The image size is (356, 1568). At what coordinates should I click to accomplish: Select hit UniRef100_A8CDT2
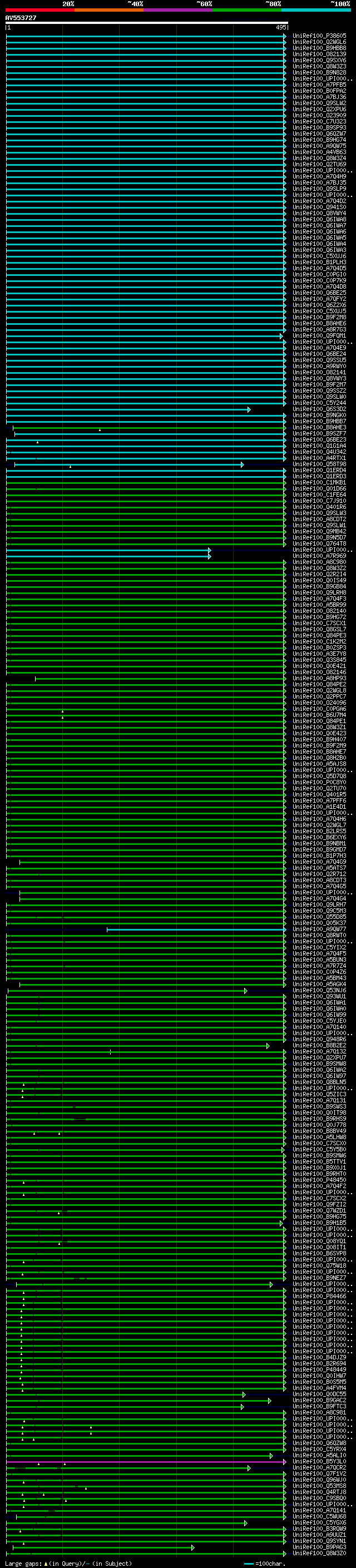319,520
